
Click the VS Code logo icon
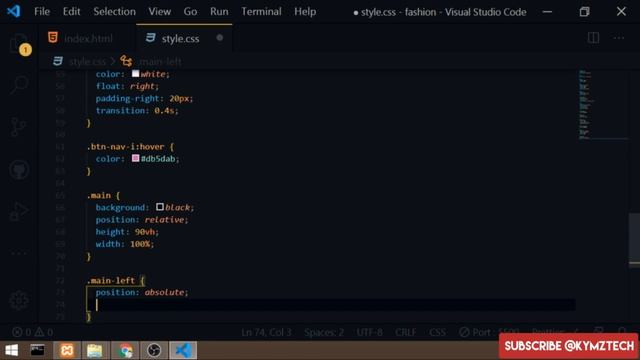coord(13,11)
